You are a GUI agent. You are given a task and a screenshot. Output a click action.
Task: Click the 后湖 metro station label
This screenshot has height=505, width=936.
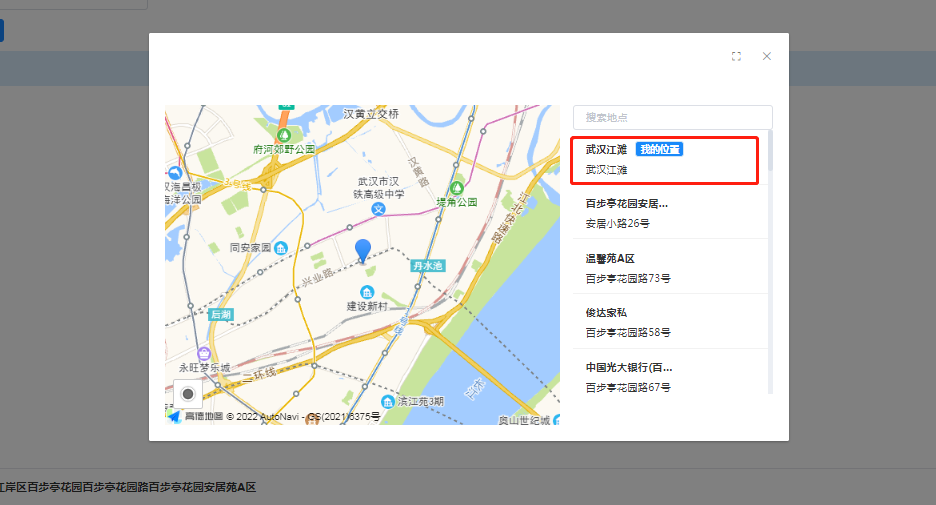(221, 314)
